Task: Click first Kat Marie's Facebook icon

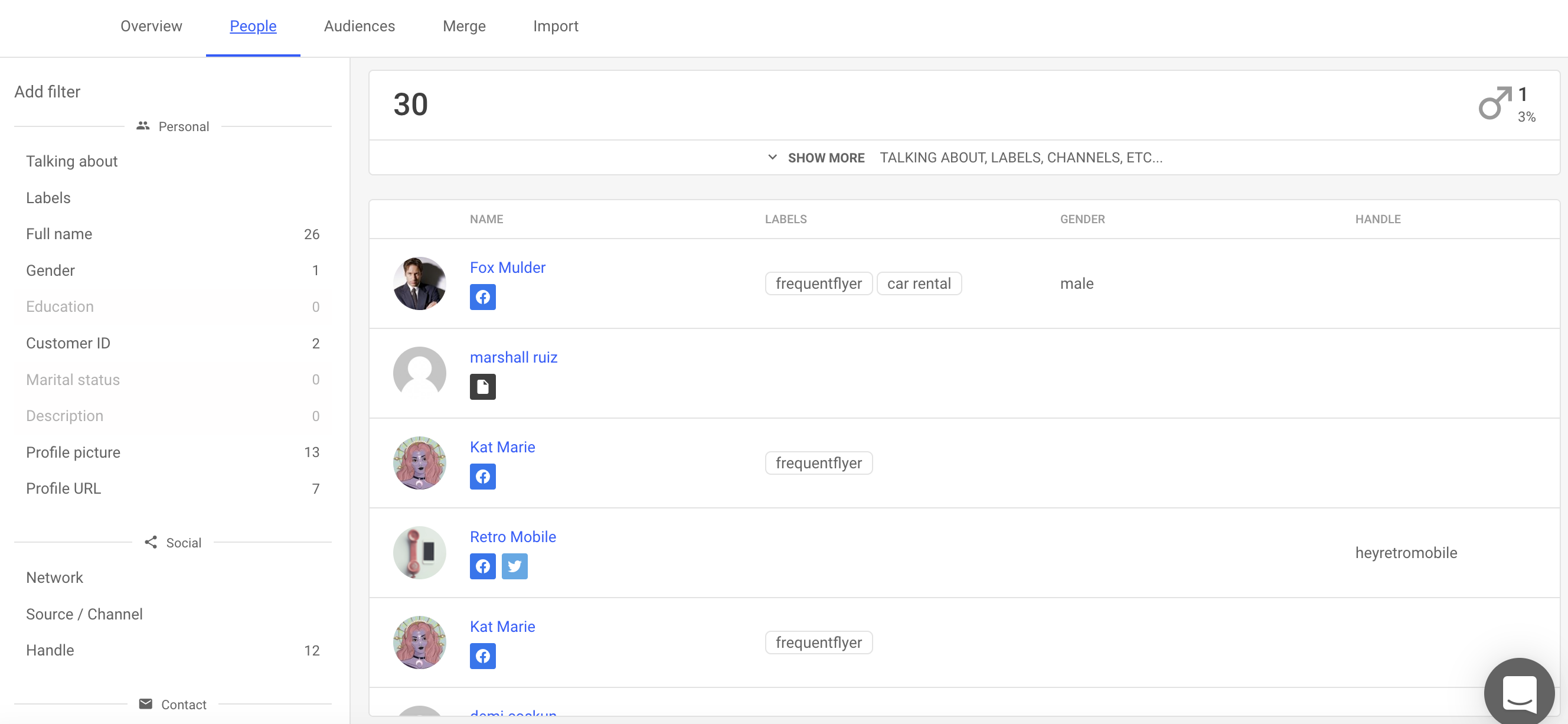Action: (x=482, y=476)
